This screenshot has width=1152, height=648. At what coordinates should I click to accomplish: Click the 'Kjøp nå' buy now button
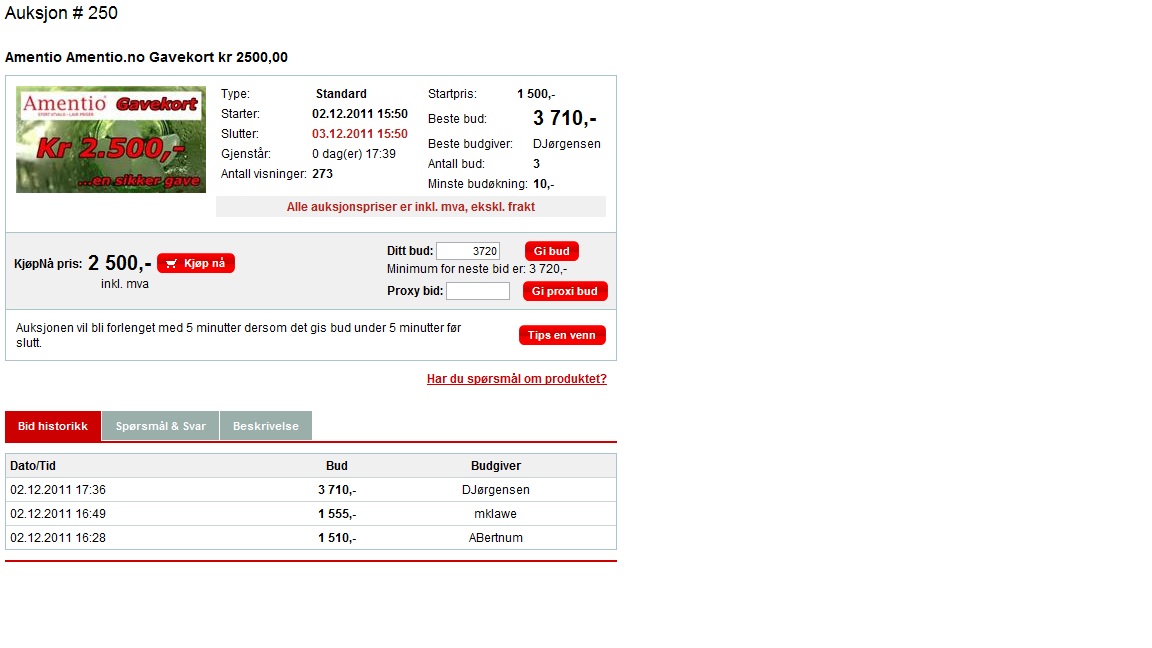(195, 263)
